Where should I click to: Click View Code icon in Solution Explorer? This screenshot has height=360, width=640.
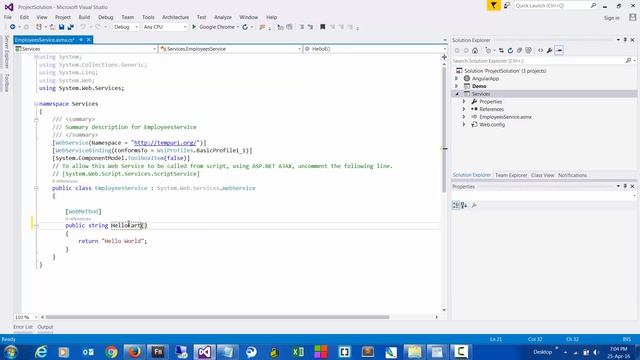point(540,51)
